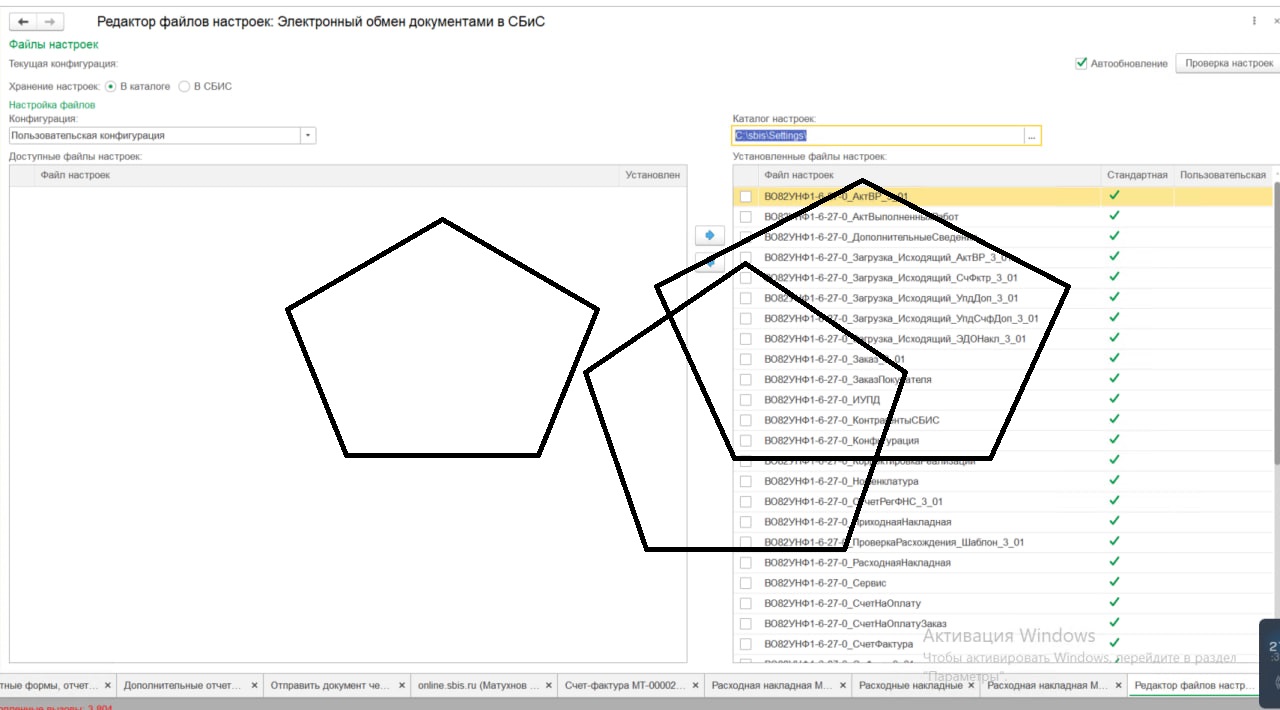Open the three-dot menu at top right
The width and height of the screenshot is (1280, 710).
1254,21
